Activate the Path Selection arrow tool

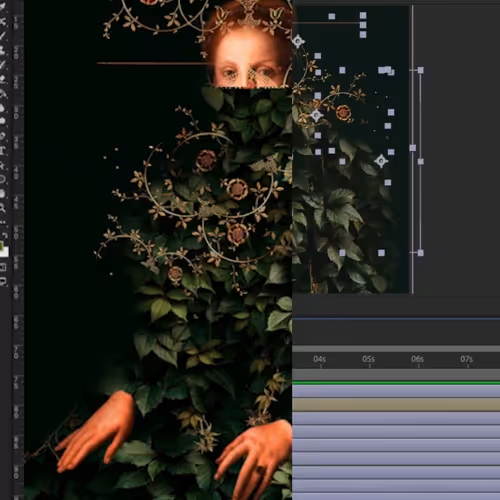pyautogui.click(x=3, y=165)
